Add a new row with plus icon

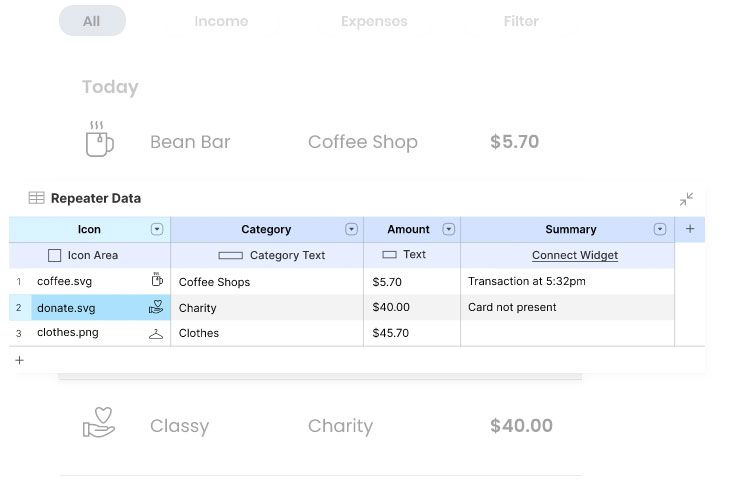19,360
